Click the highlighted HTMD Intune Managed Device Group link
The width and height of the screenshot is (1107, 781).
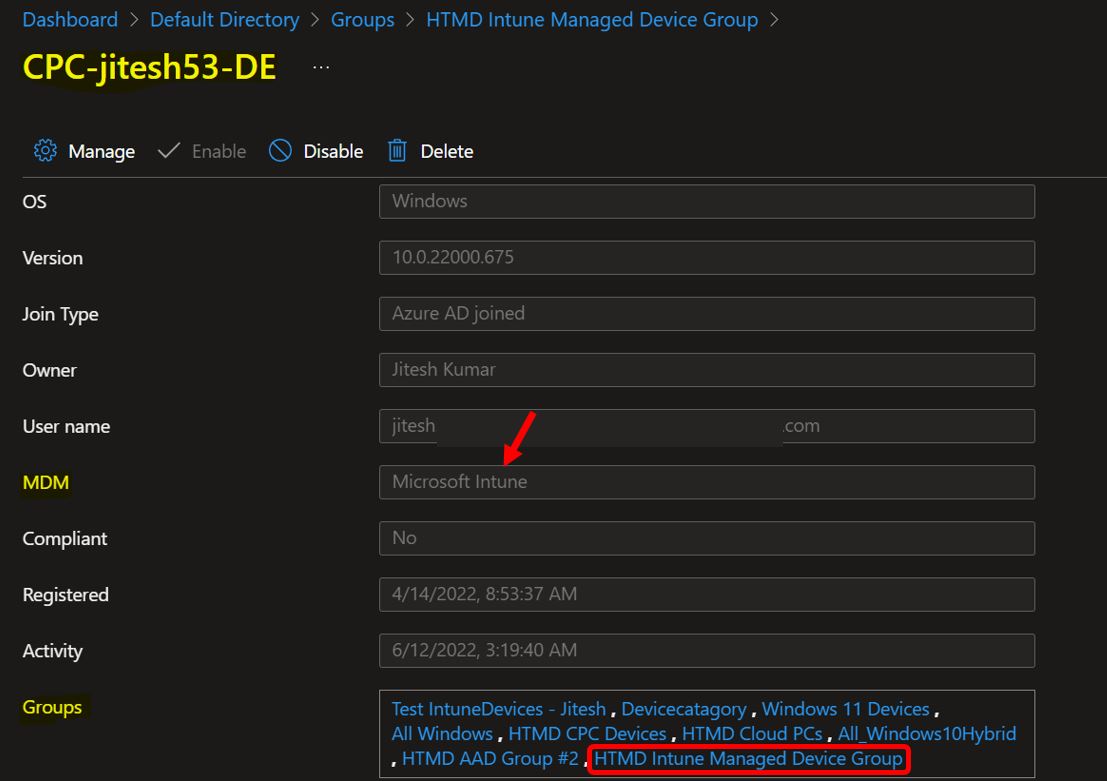click(749, 758)
